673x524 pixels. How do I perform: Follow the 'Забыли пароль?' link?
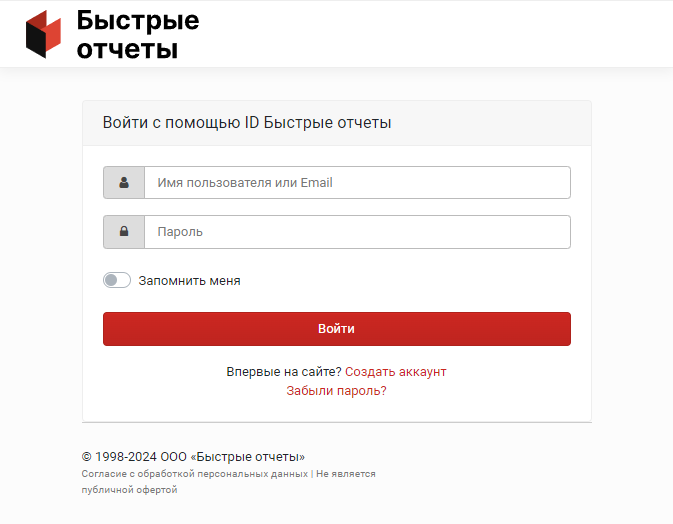[336, 391]
